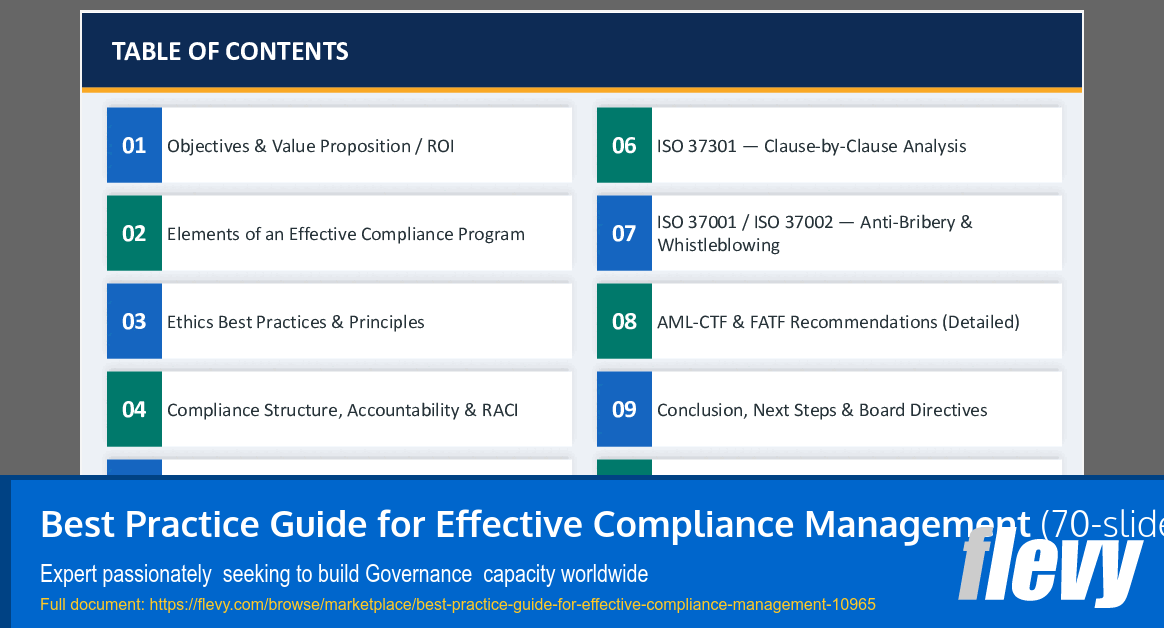Image resolution: width=1164 pixels, height=628 pixels.
Task: Select the "07" blue number icon
Action: click(625, 233)
